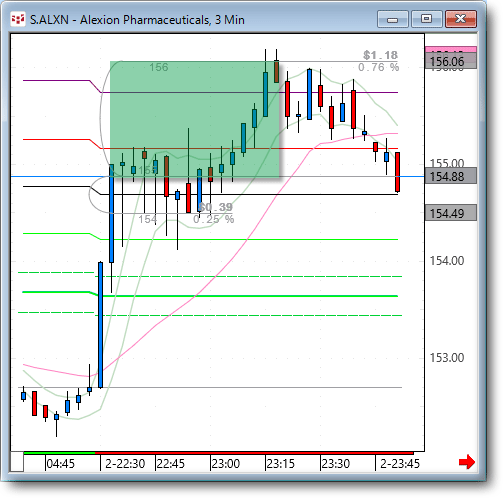This screenshot has height=499, width=504.
Task: Click the green shaded study rectangle
Action: [195, 119]
